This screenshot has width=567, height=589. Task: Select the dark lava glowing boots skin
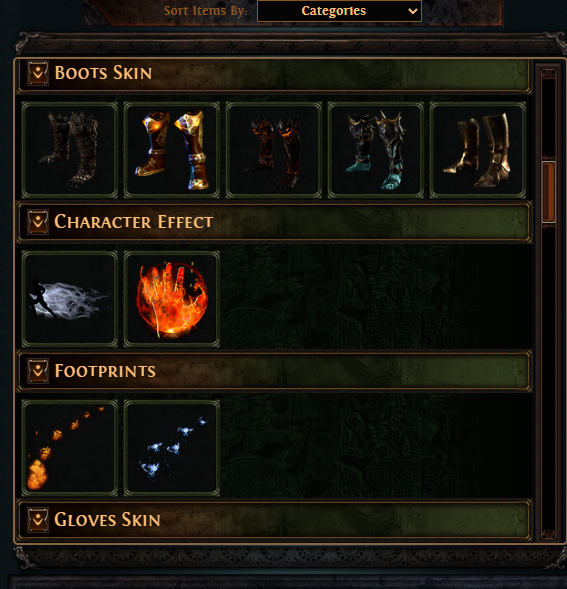(x=274, y=150)
